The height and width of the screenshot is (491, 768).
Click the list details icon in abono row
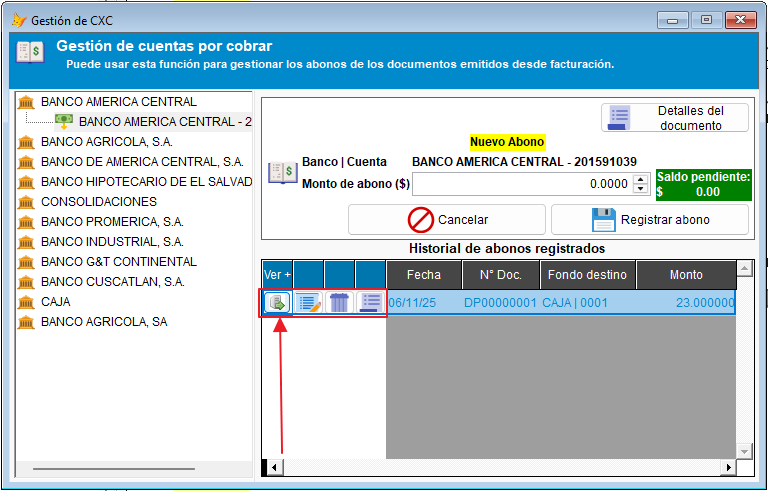click(371, 303)
